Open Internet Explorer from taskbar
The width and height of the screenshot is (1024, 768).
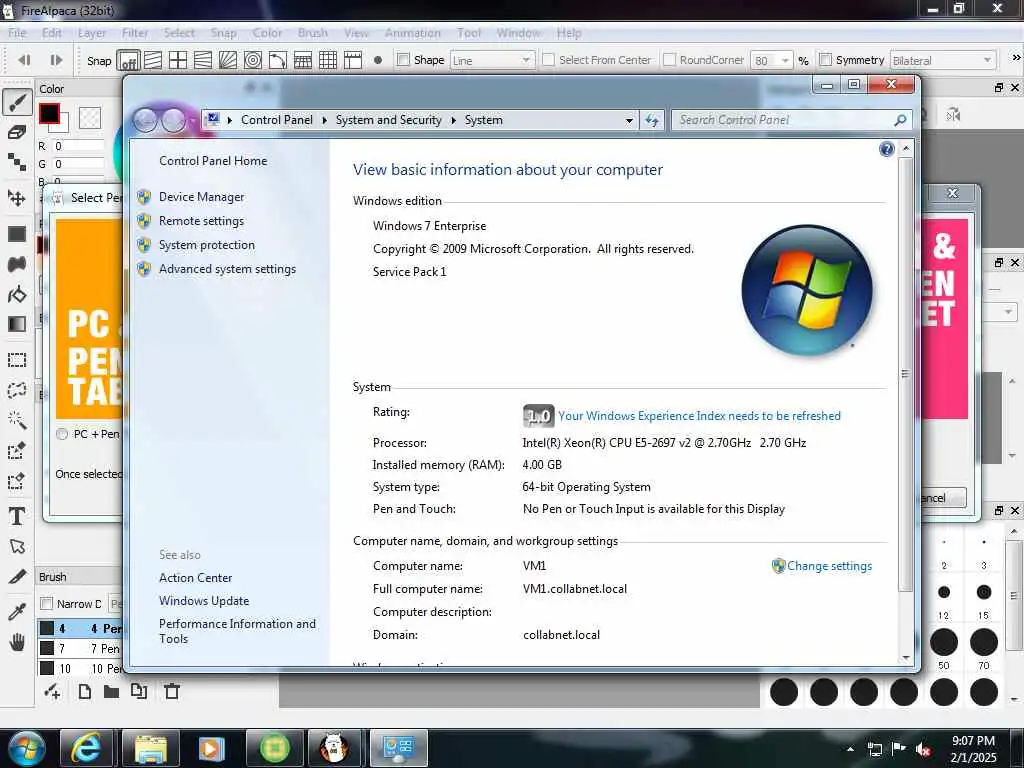pyautogui.click(x=86, y=748)
